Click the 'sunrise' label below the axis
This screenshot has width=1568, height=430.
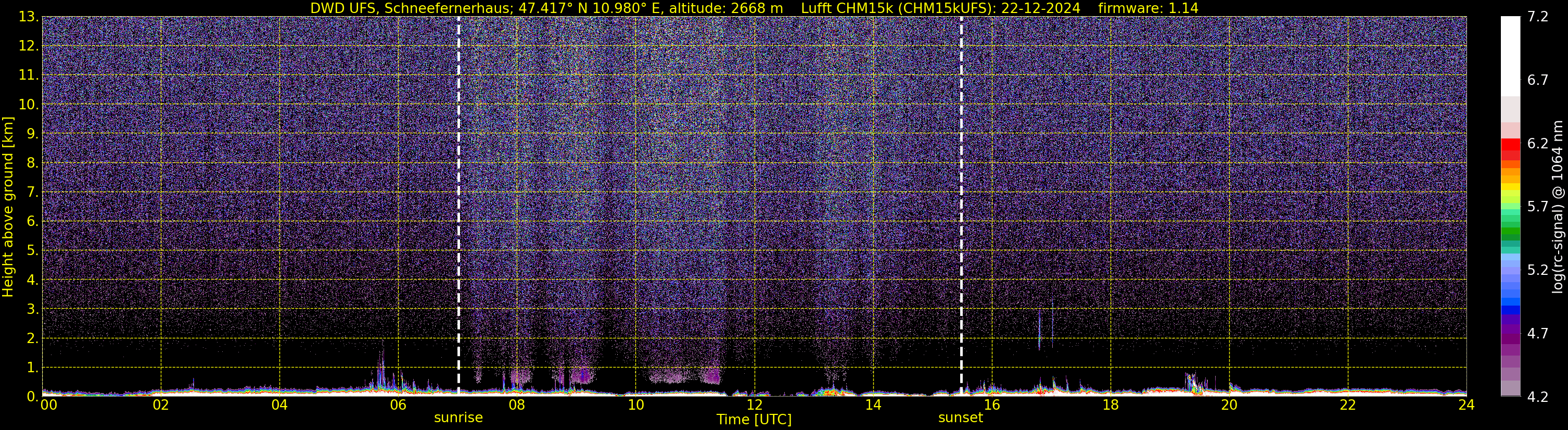[458, 418]
